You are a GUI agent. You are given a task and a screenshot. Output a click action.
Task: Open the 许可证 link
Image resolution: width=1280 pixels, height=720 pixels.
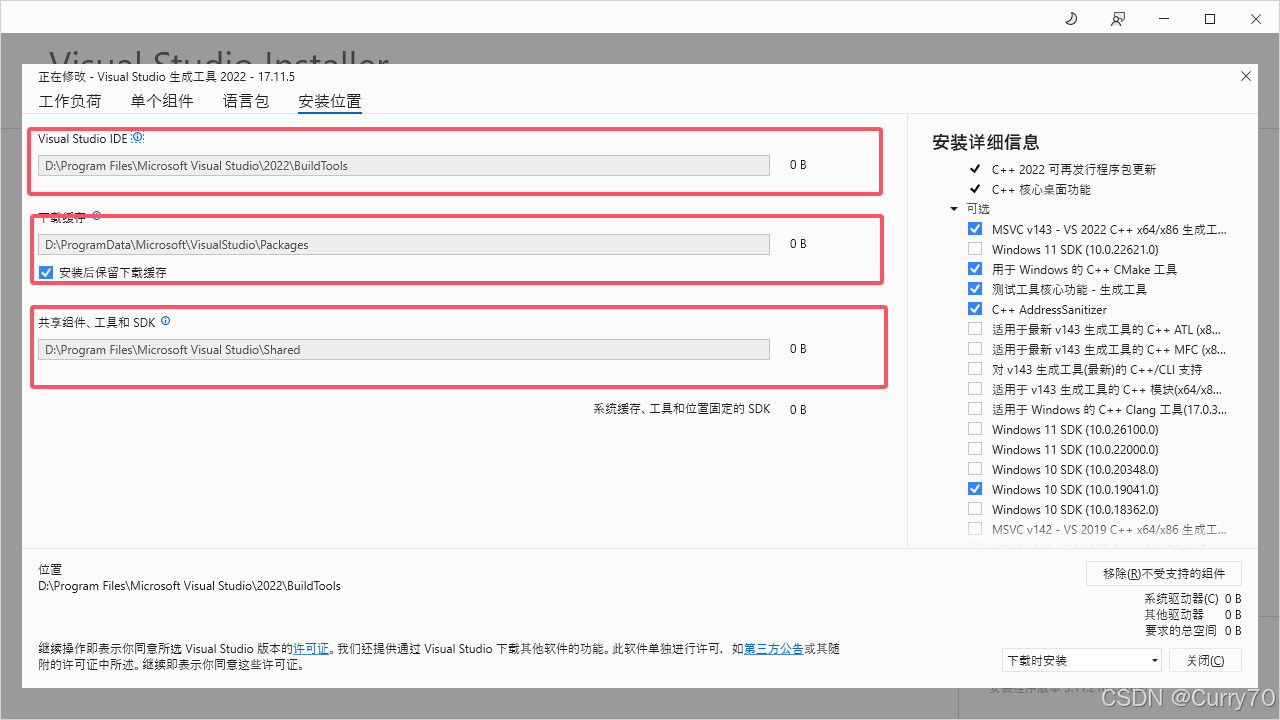(x=311, y=649)
